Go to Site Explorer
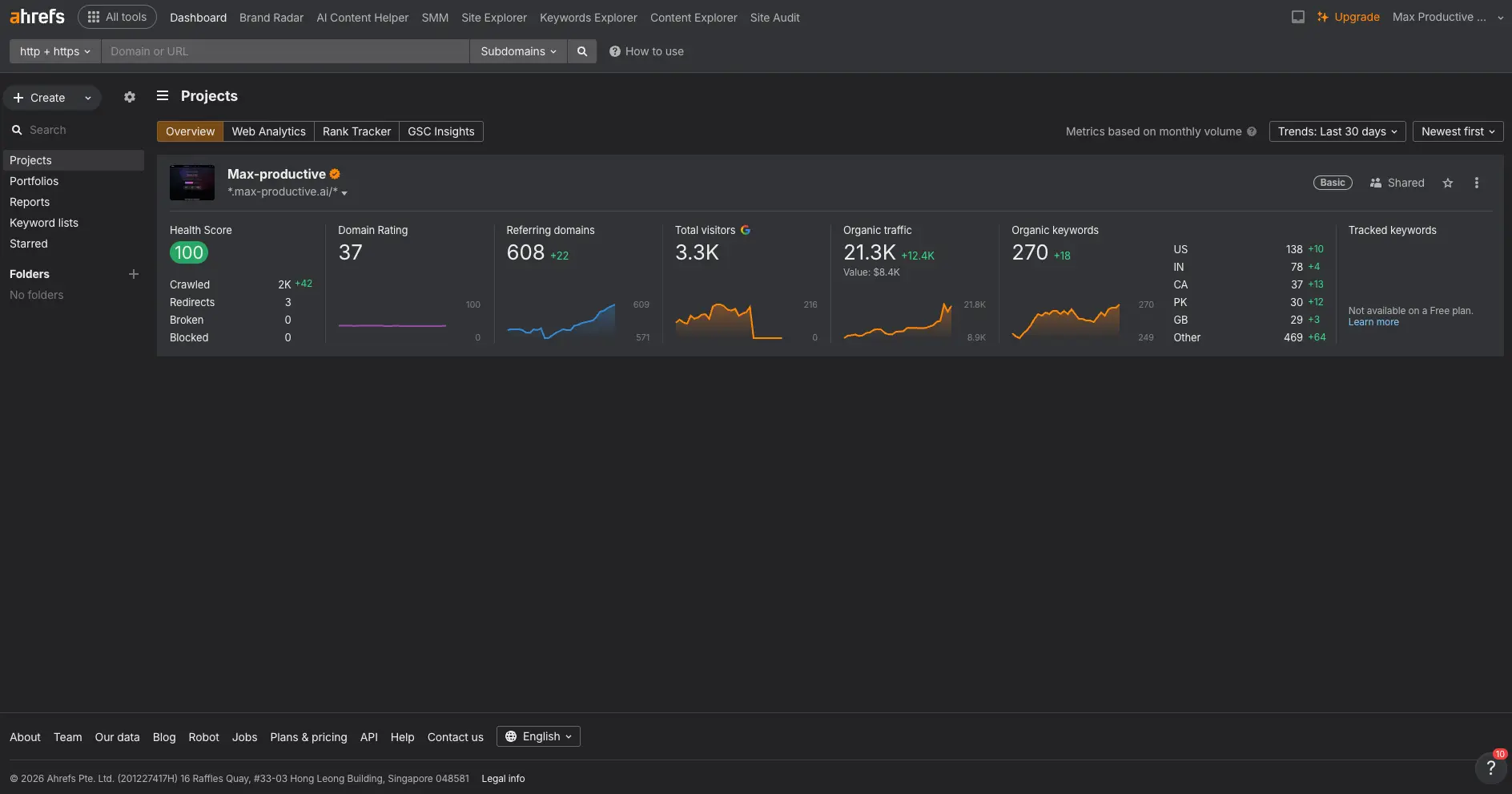The width and height of the screenshot is (1512, 794). pos(494,18)
